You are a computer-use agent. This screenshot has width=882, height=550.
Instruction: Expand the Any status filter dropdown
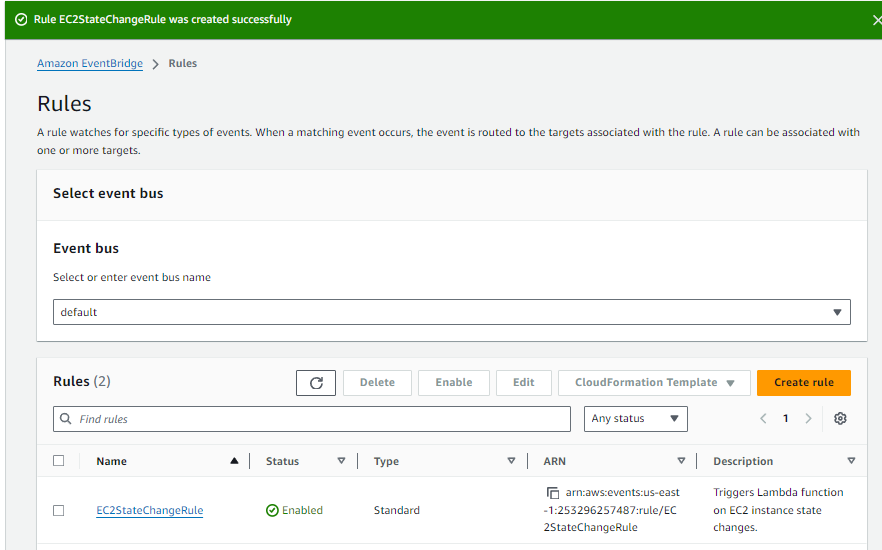click(x=635, y=419)
